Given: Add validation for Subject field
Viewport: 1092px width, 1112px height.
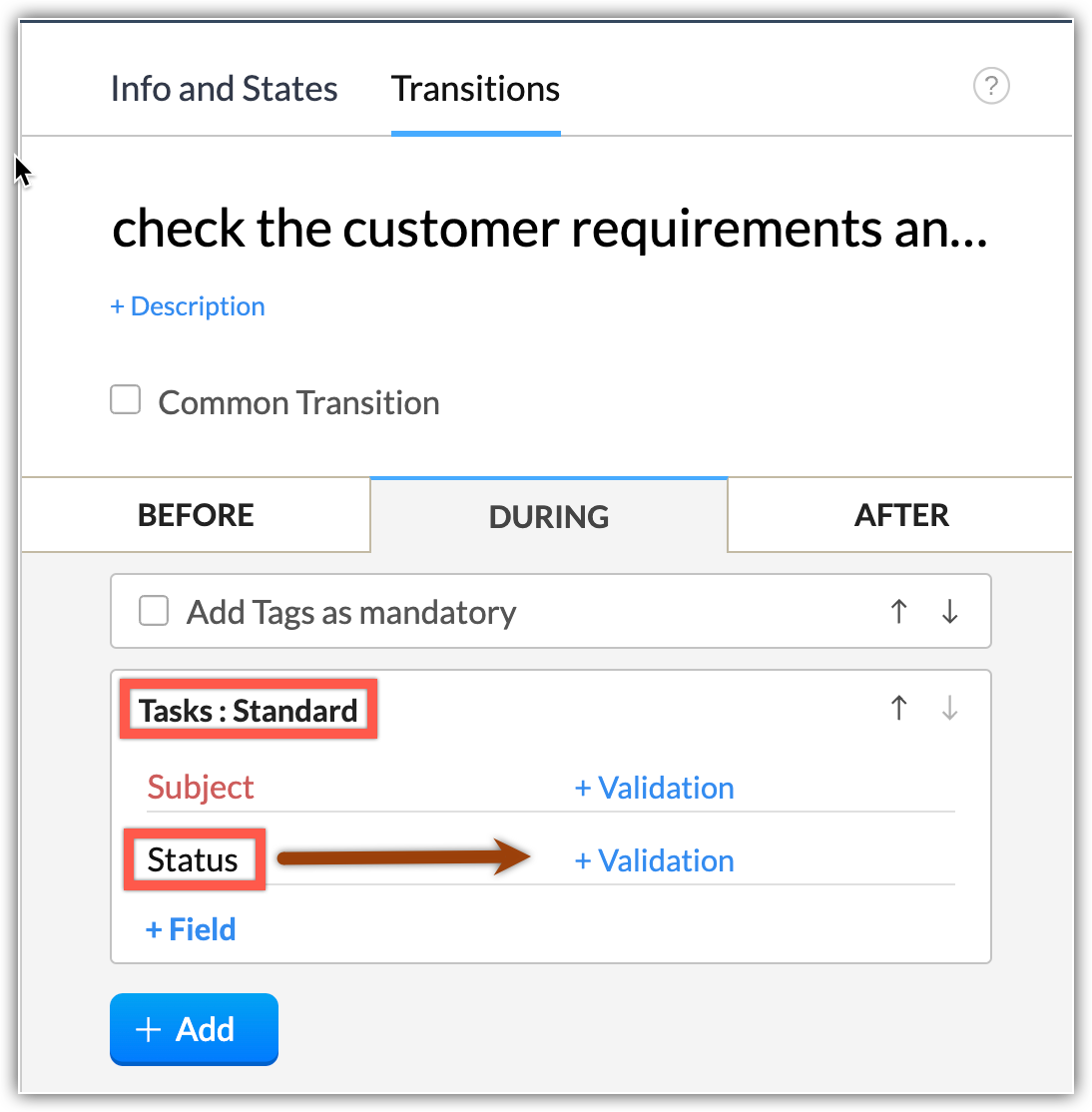Looking at the screenshot, I should (x=655, y=788).
